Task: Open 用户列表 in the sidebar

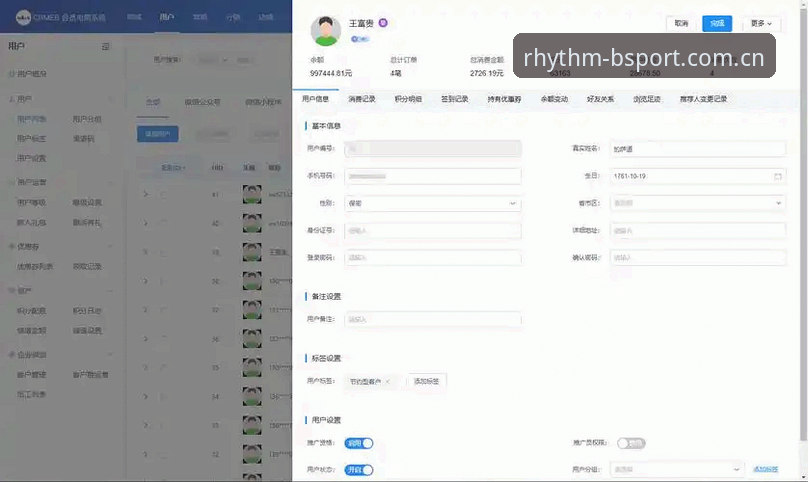Action: coord(31,119)
